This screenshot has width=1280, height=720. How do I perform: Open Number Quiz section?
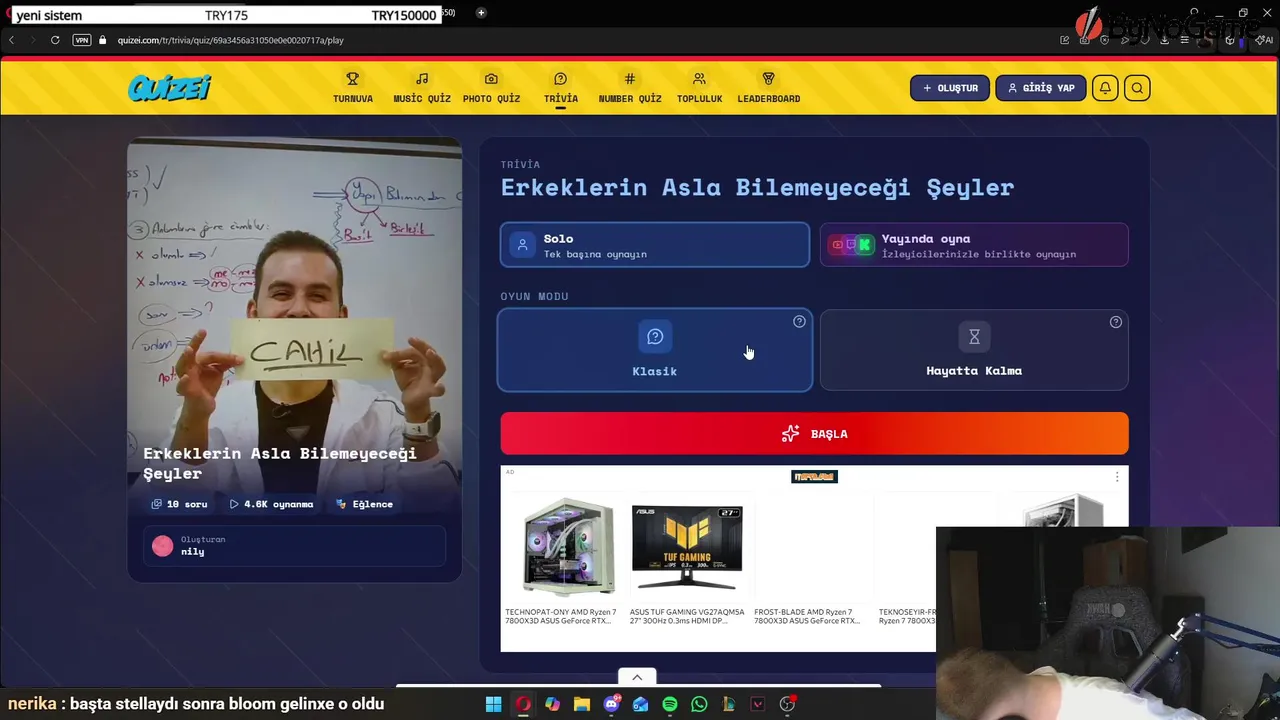click(x=630, y=88)
